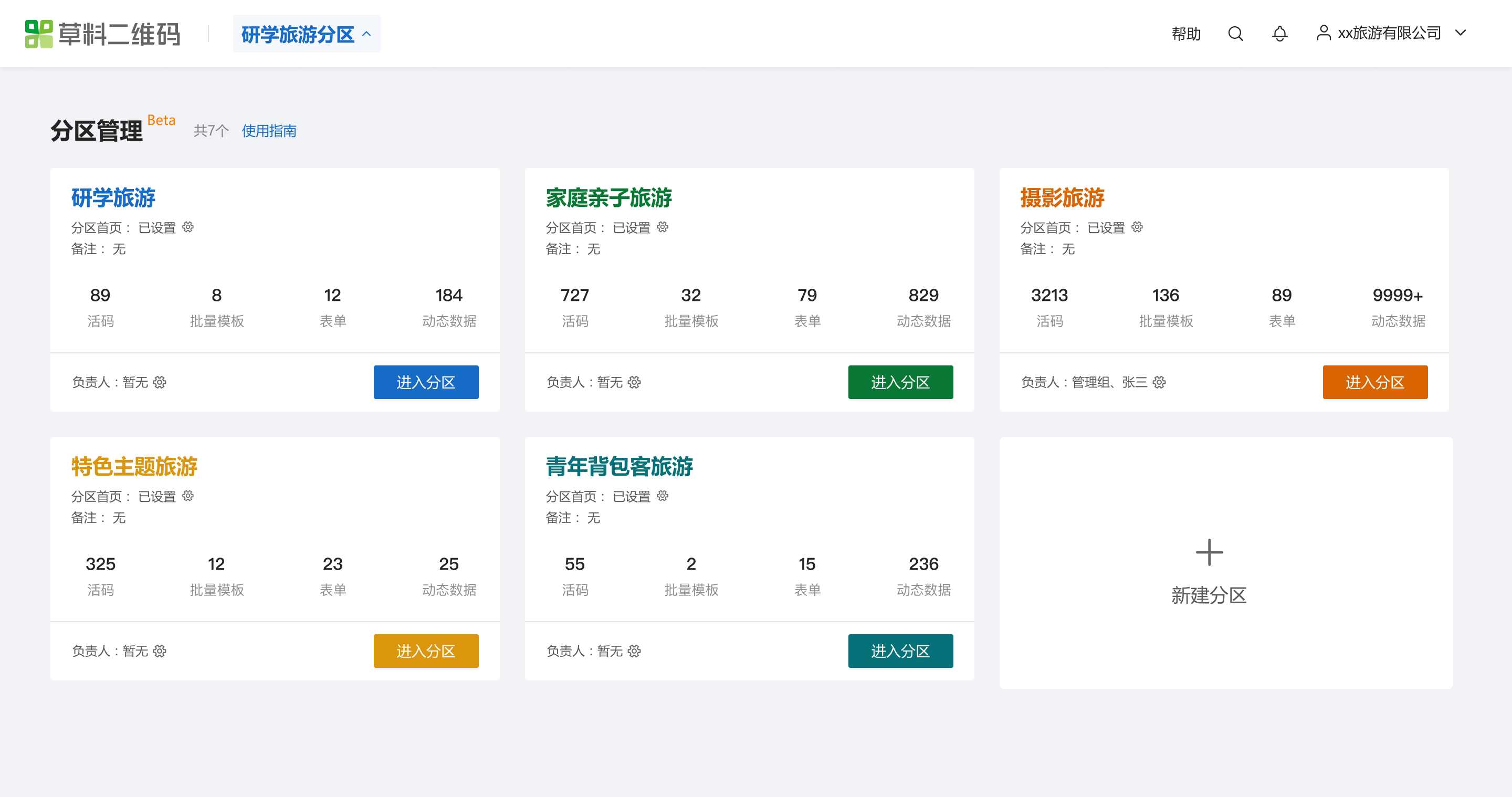
Task: Open the 摄影旅游 card title
Action: (1062, 198)
